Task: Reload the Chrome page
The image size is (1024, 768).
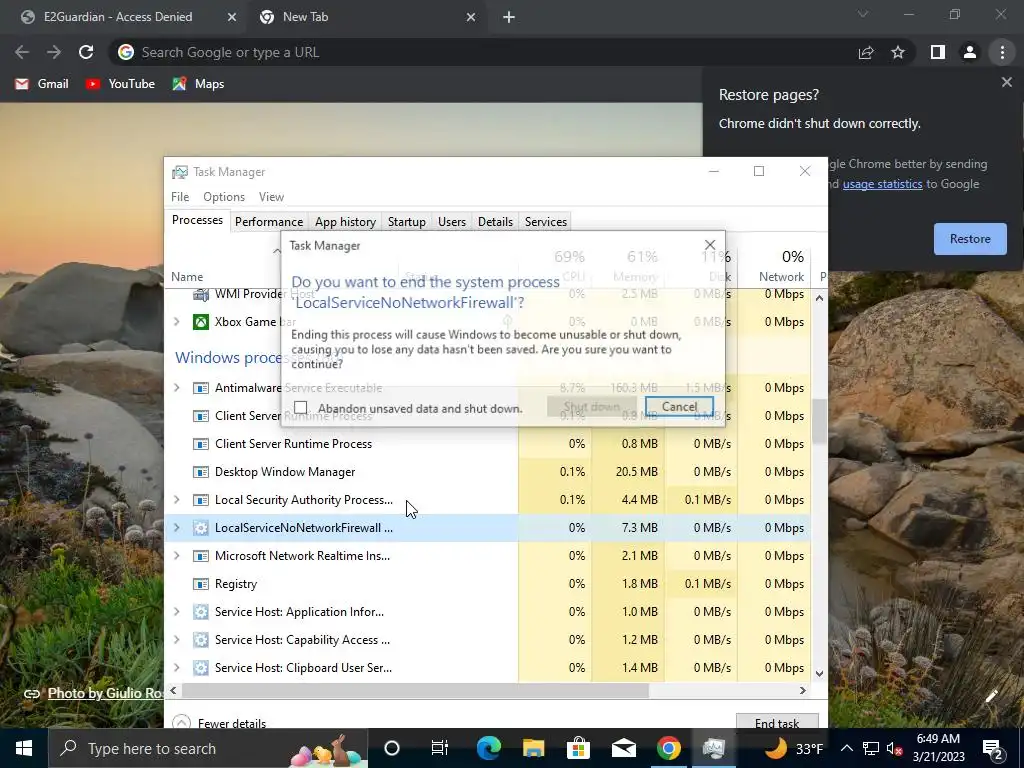Action: pyautogui.click(x=86, y=52)
